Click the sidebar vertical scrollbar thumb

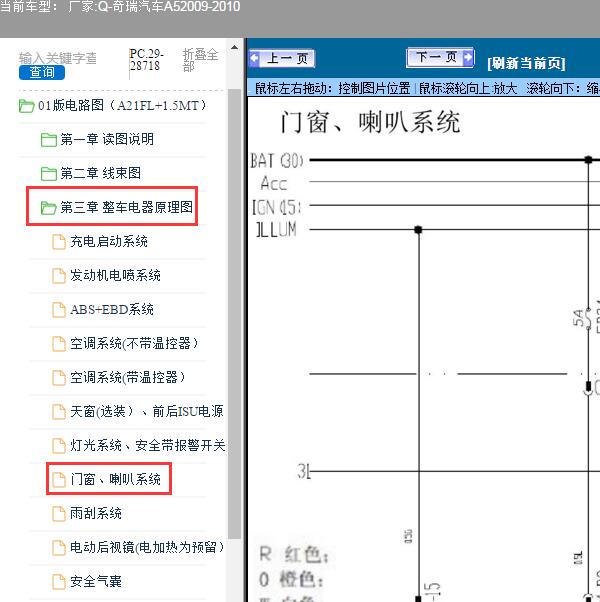[x=234, y=314]
